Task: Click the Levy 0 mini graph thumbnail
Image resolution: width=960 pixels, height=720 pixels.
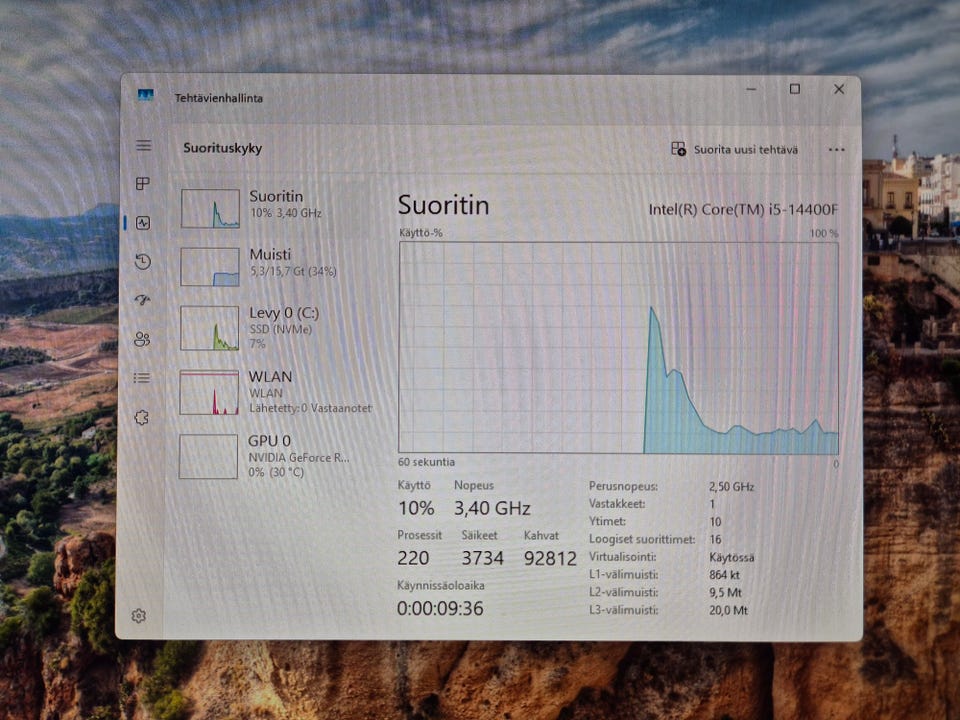Action: coord(209,328)
